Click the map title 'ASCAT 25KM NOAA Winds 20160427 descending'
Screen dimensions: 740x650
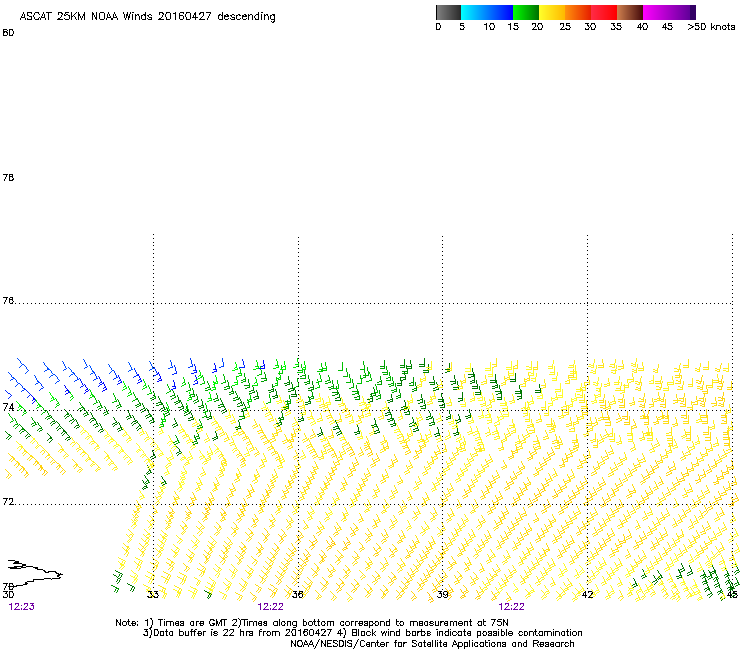tap(147, 17)
